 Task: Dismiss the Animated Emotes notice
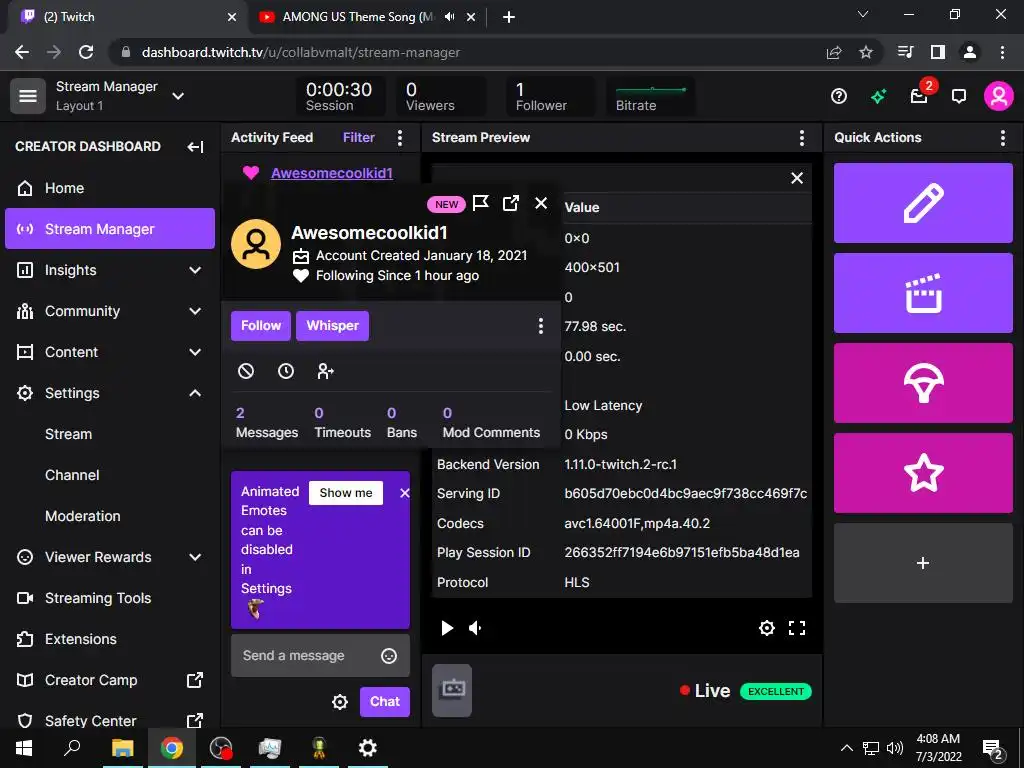point(404,493)
